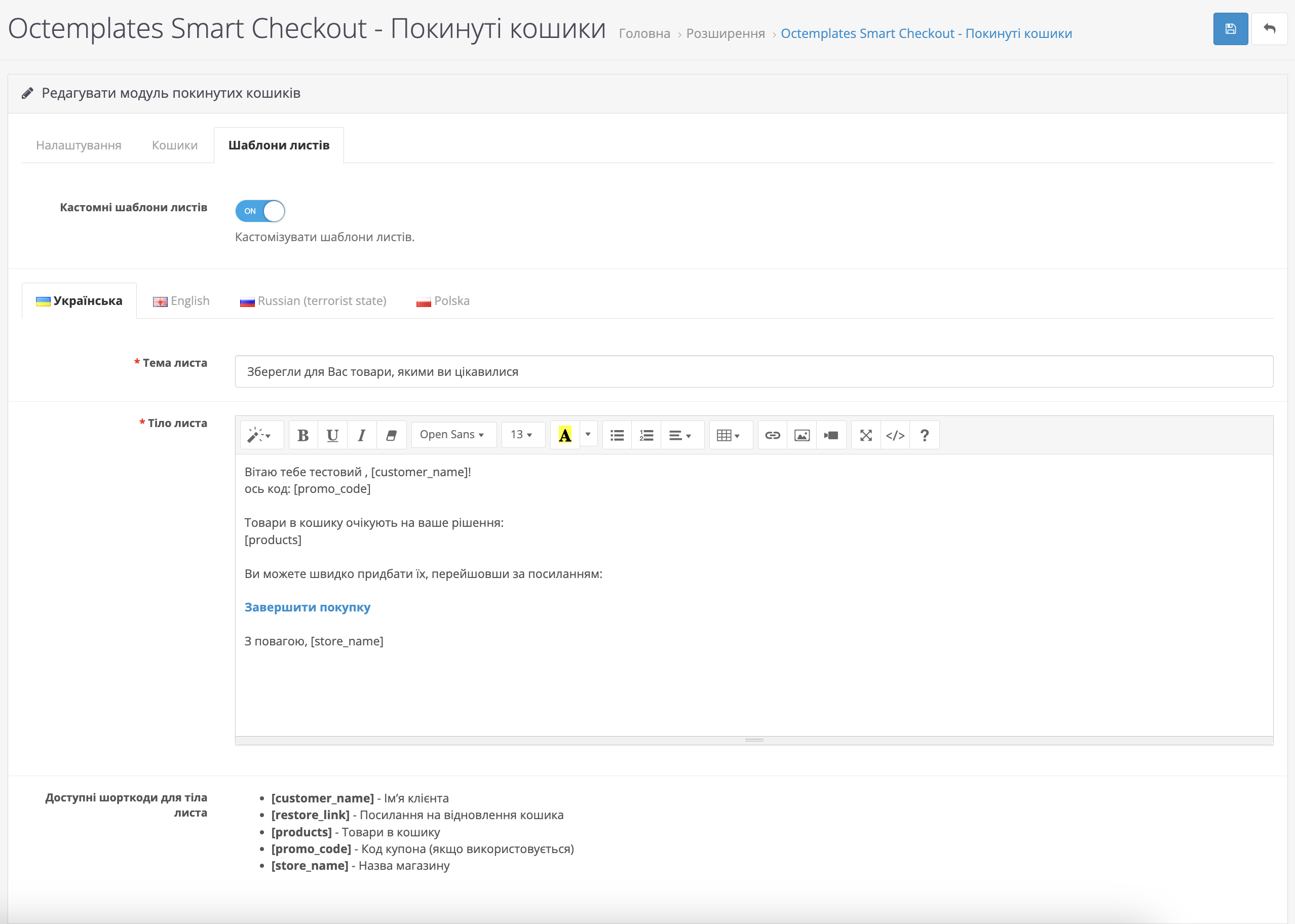Switch to the Кошики tab
Image resolution: width=1295 pixels, height=924 pixels.
pos(174,146)
